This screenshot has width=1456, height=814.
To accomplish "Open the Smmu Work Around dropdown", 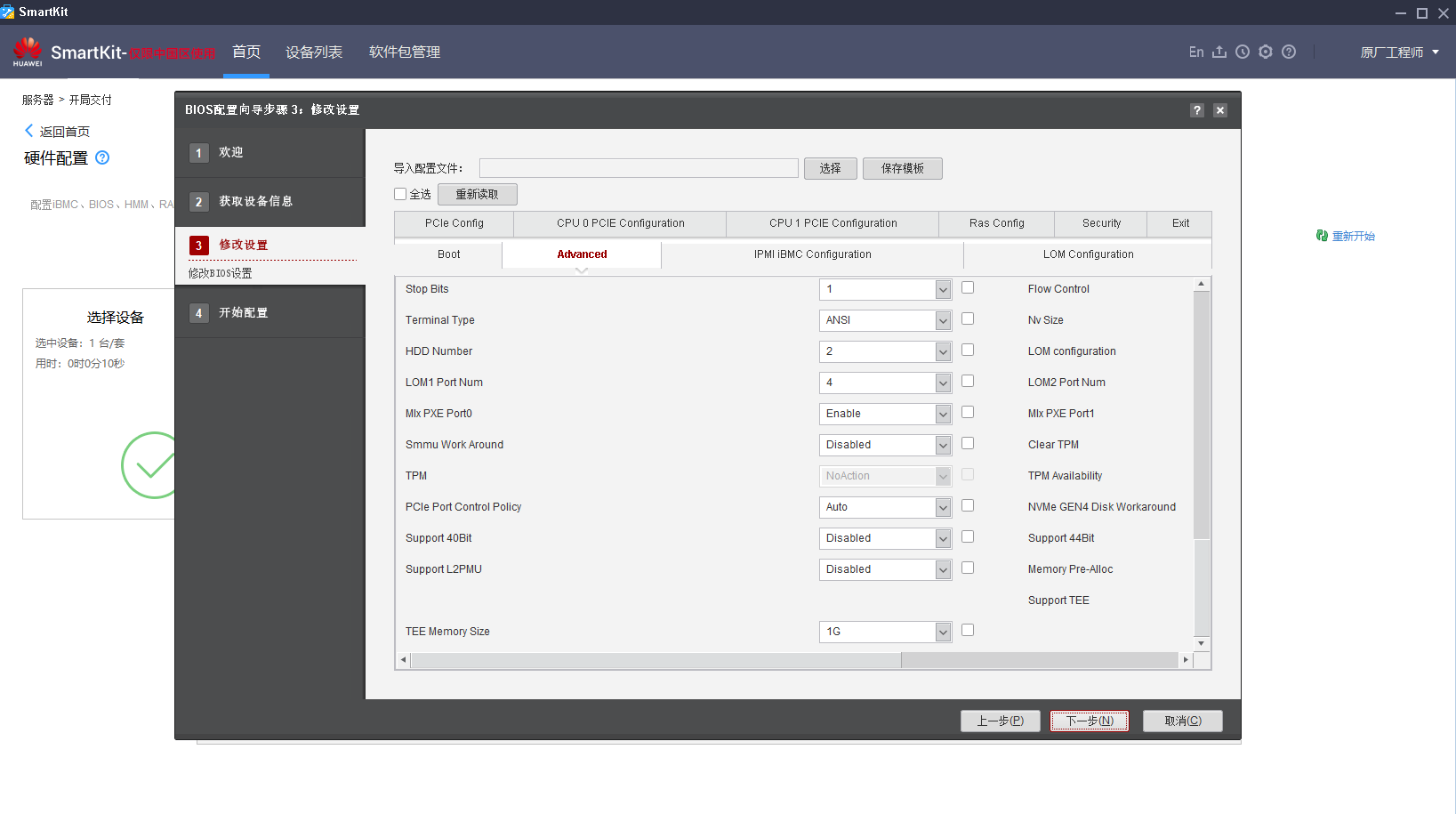I will tap(885, 445).
